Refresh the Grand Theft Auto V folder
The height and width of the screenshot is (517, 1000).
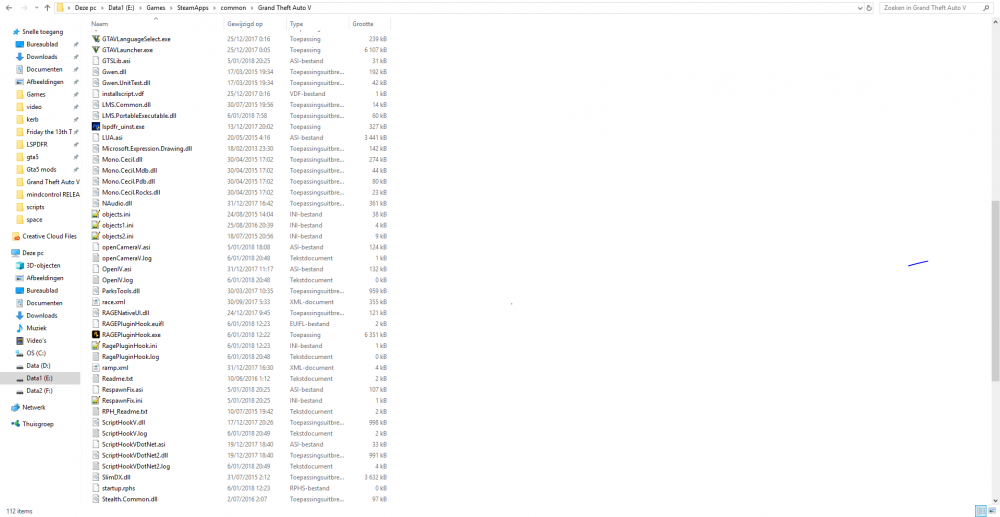[869, 8]
